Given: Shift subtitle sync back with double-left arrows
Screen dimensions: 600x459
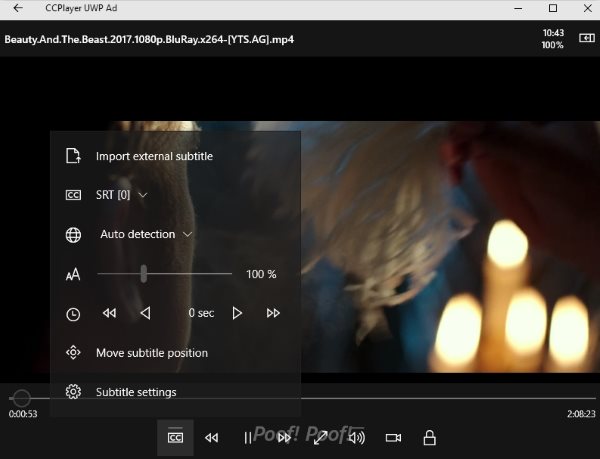Looking at the screenshot, I should point(109,313).
